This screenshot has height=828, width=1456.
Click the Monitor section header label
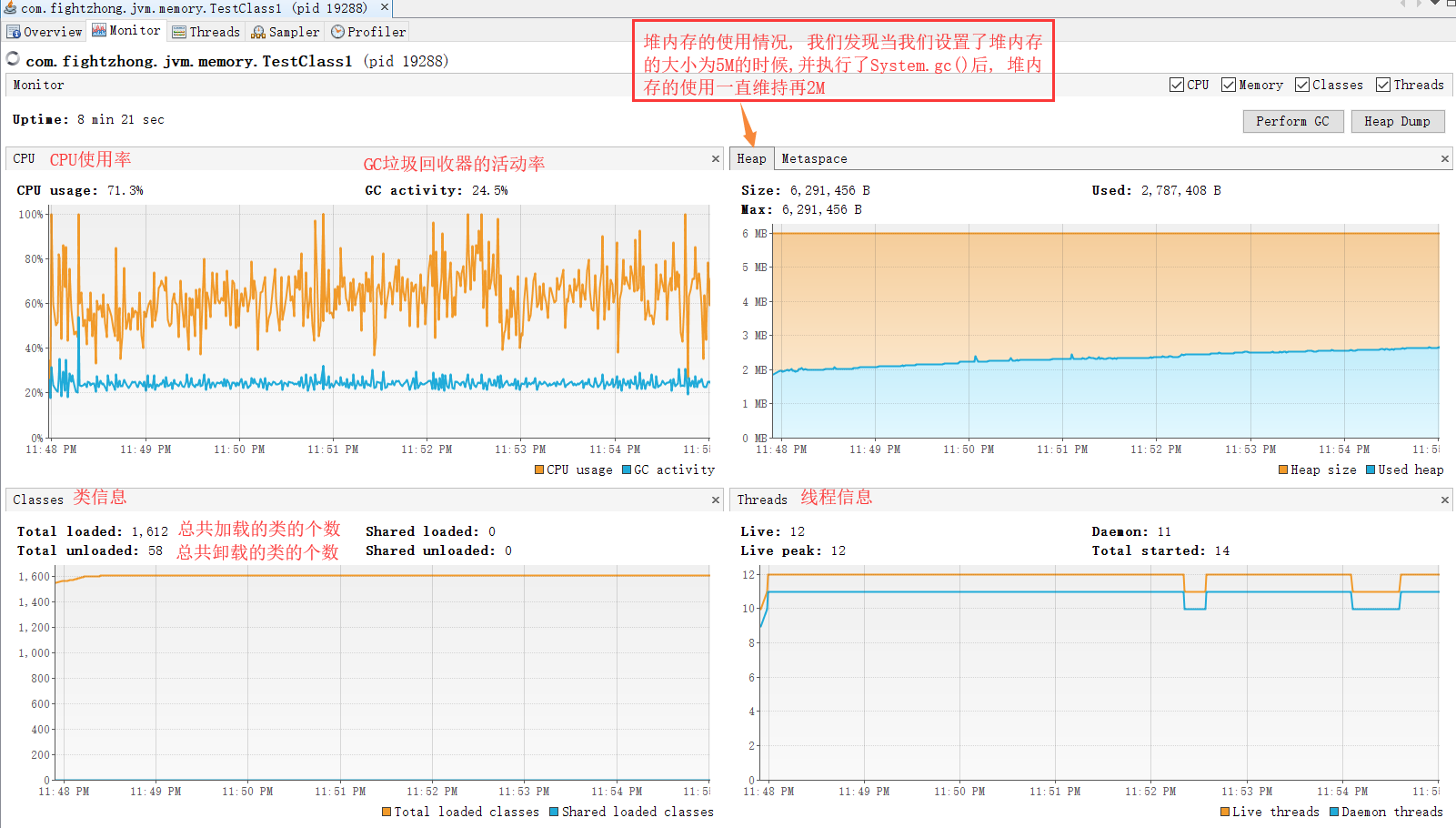tap(39, 85)
